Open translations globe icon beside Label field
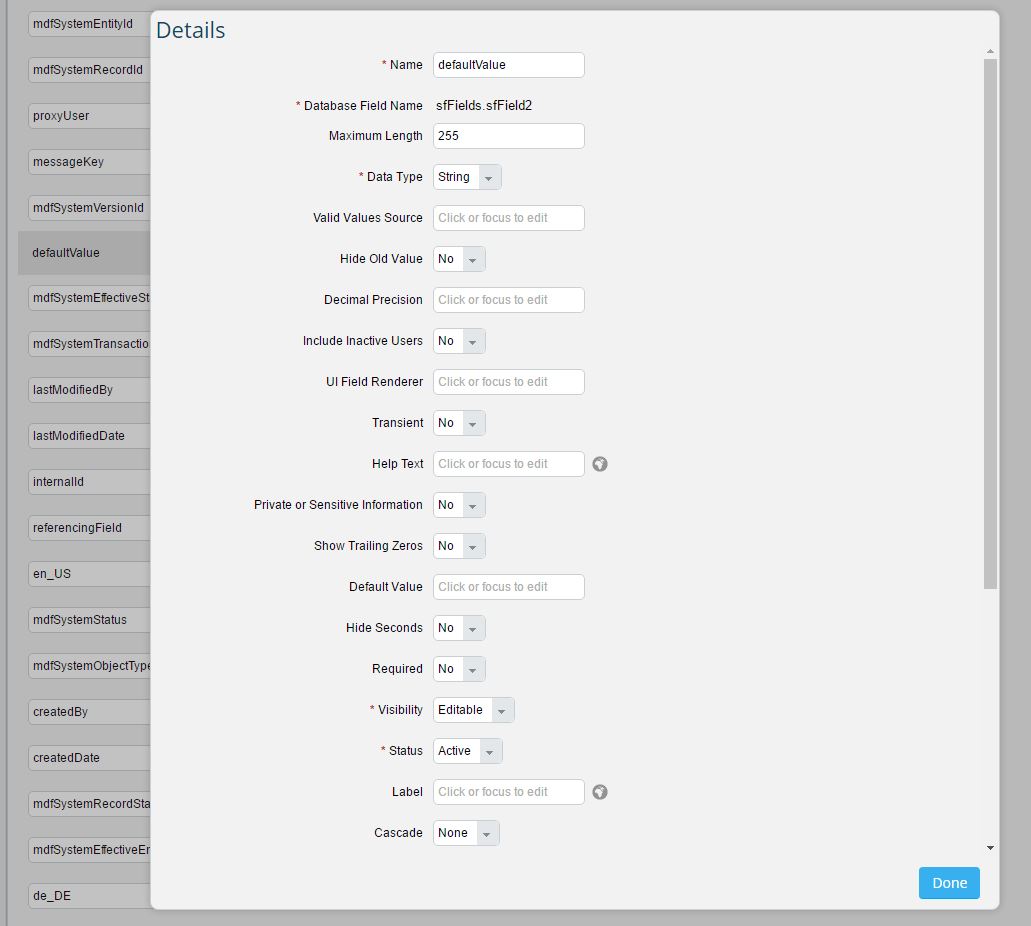 600,792
